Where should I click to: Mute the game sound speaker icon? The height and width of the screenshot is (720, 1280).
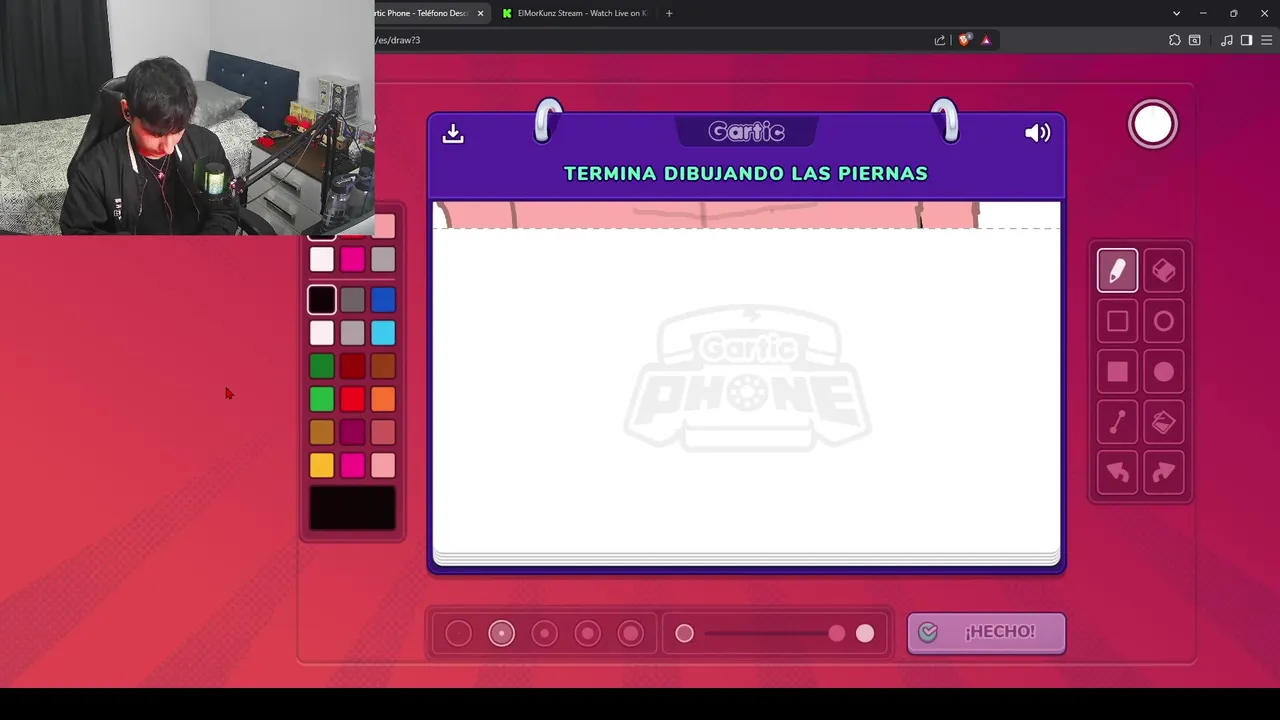[x=1037, y=133]
